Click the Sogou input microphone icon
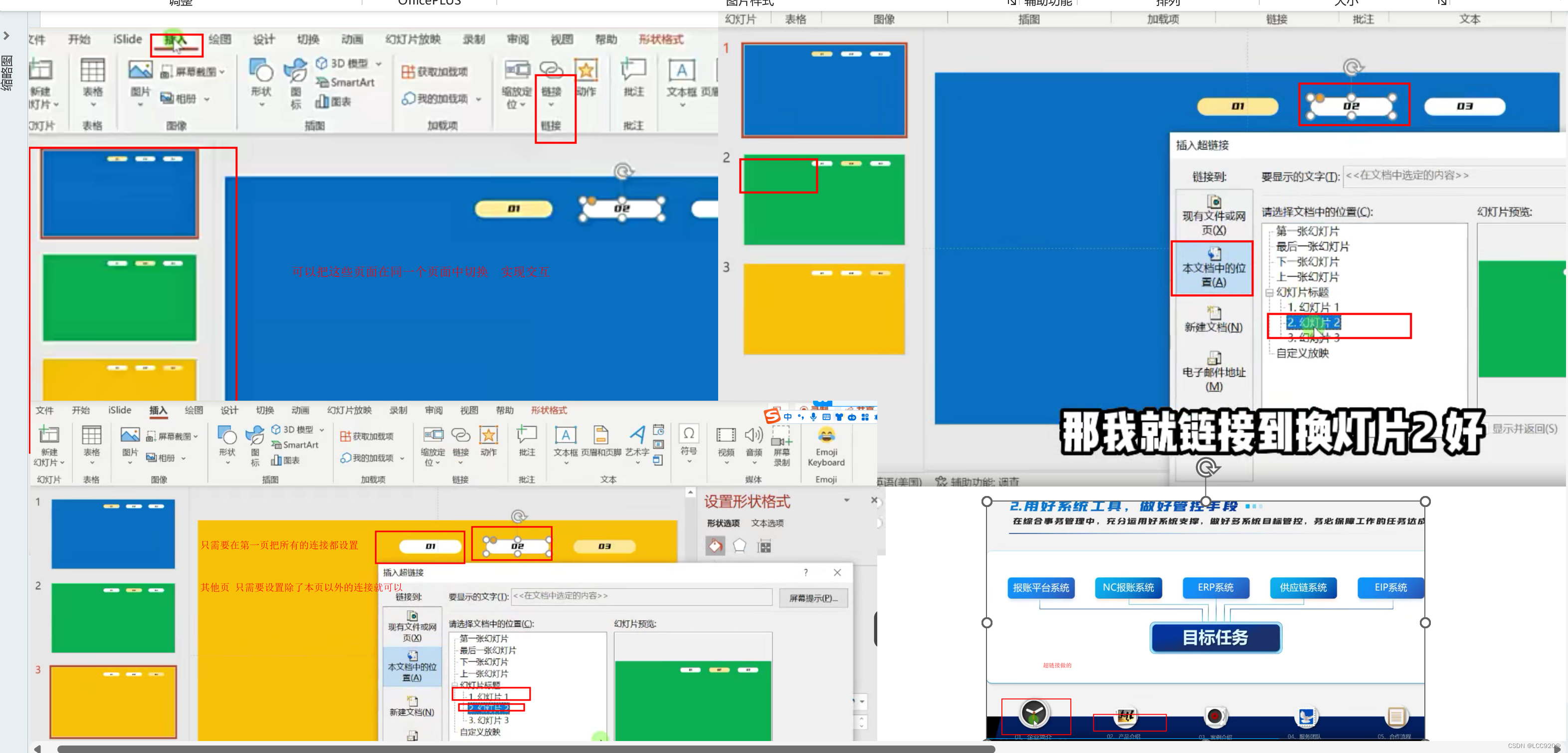The height and width of the screenshot is (753, 1568). coord(813,417)
